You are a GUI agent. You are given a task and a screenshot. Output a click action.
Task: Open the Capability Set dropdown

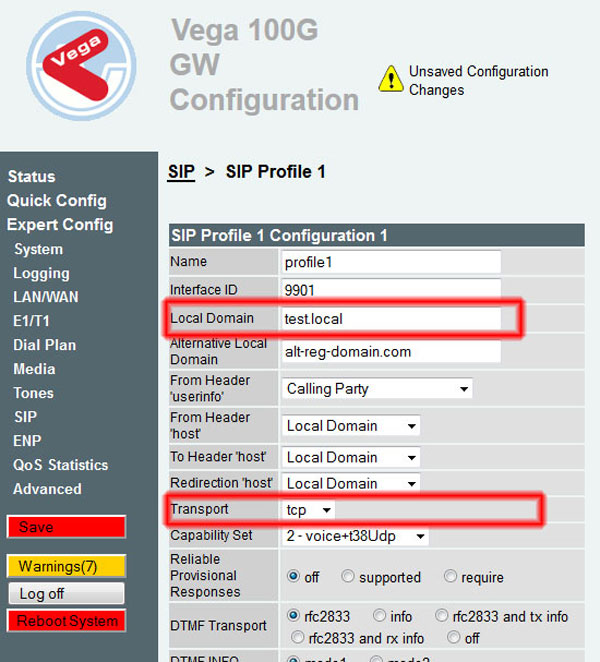(355, 536)
